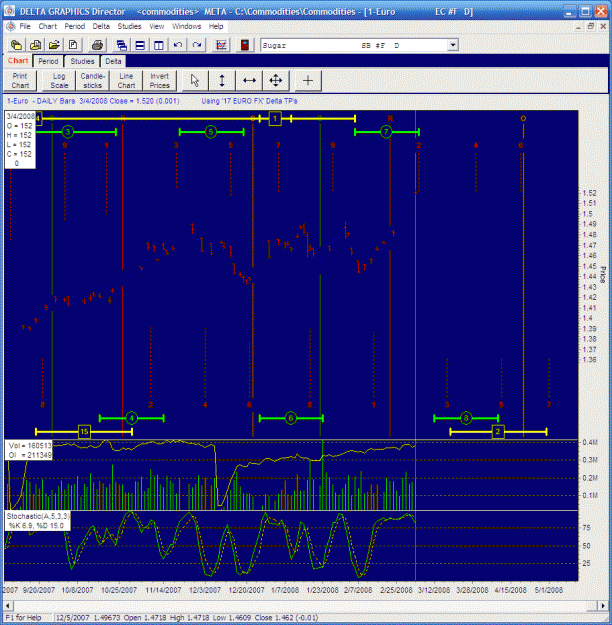Toggle the Invert Prices button

pyautogui.click(x=159, y=81)
